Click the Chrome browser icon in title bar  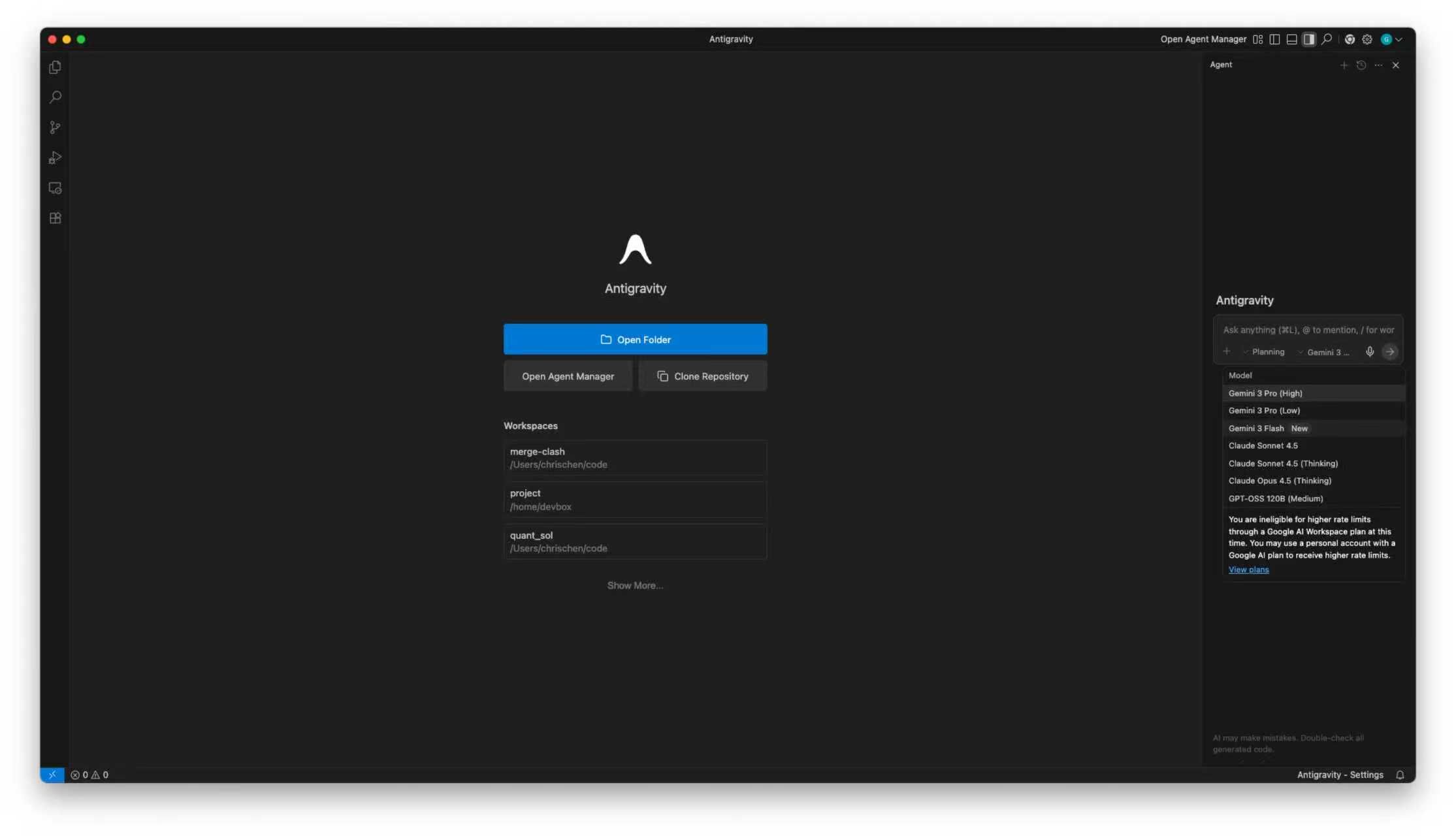[1350, 39]
